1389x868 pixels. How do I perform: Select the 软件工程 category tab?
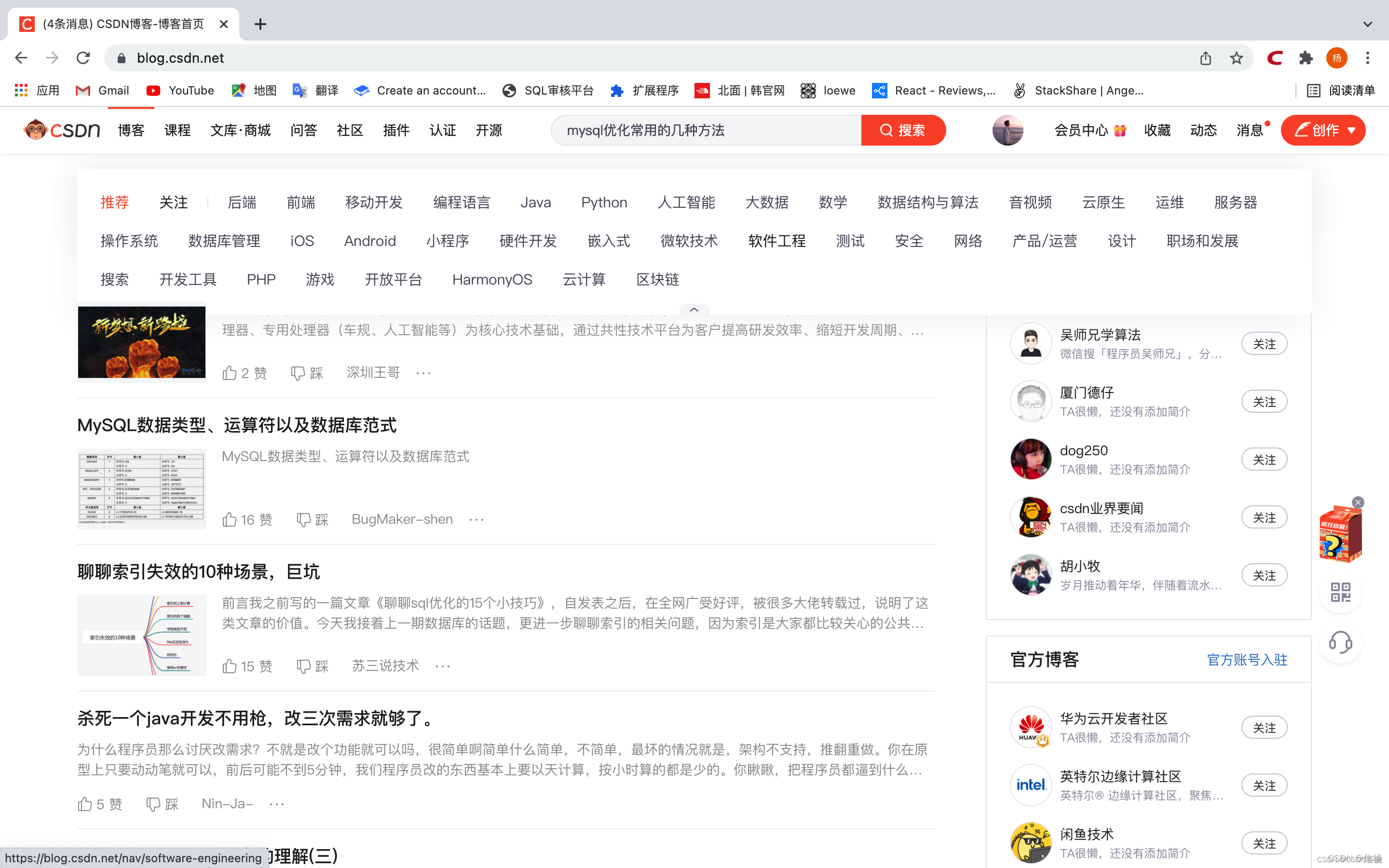click(776, 241)
